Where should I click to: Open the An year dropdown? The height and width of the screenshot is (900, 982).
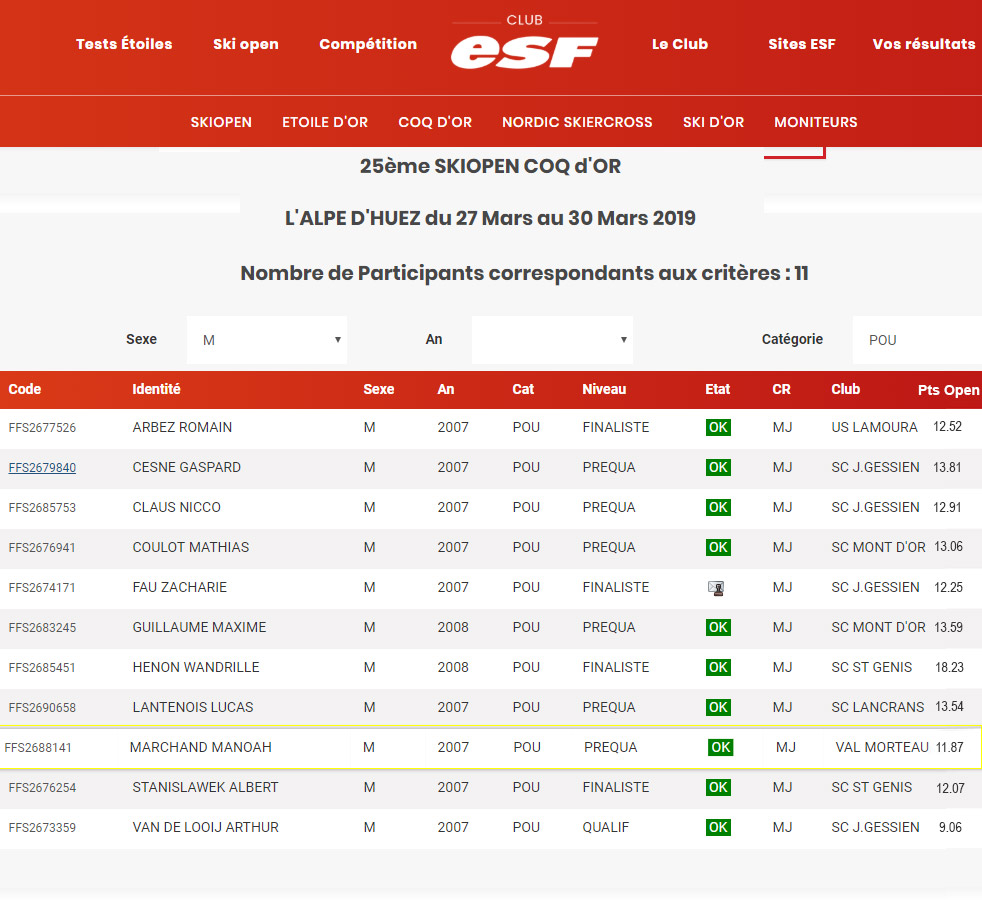(552, 340)
